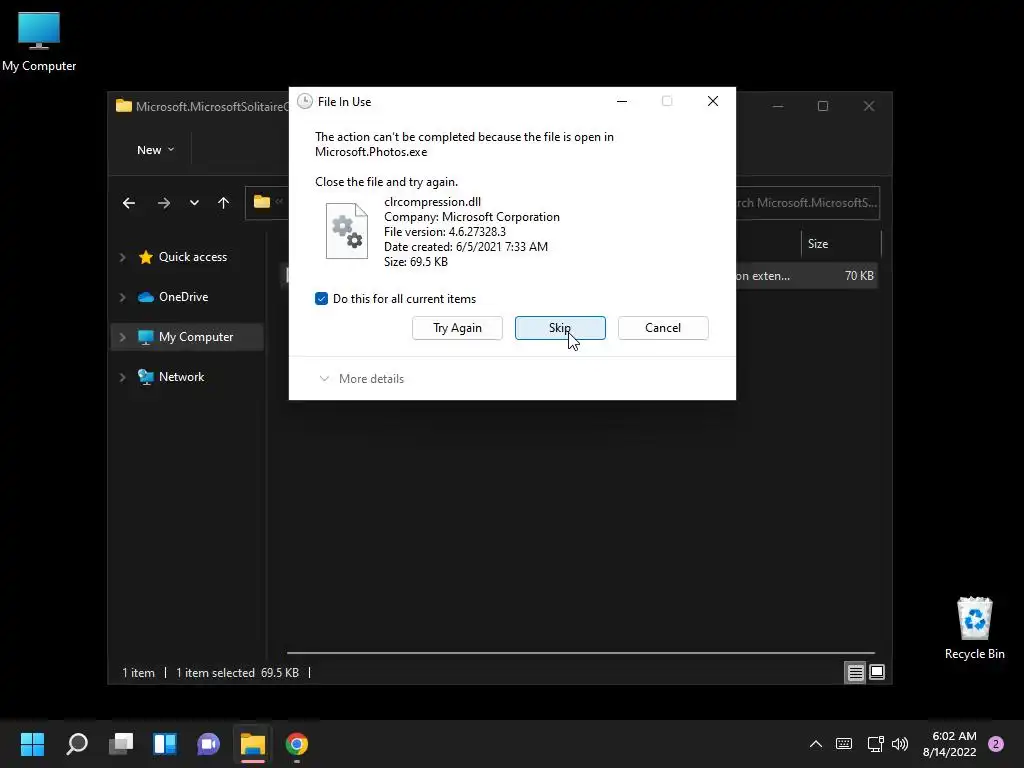Screen dimensions: 1024x768
Task: Click the Size column header
Action: (840, 244)
